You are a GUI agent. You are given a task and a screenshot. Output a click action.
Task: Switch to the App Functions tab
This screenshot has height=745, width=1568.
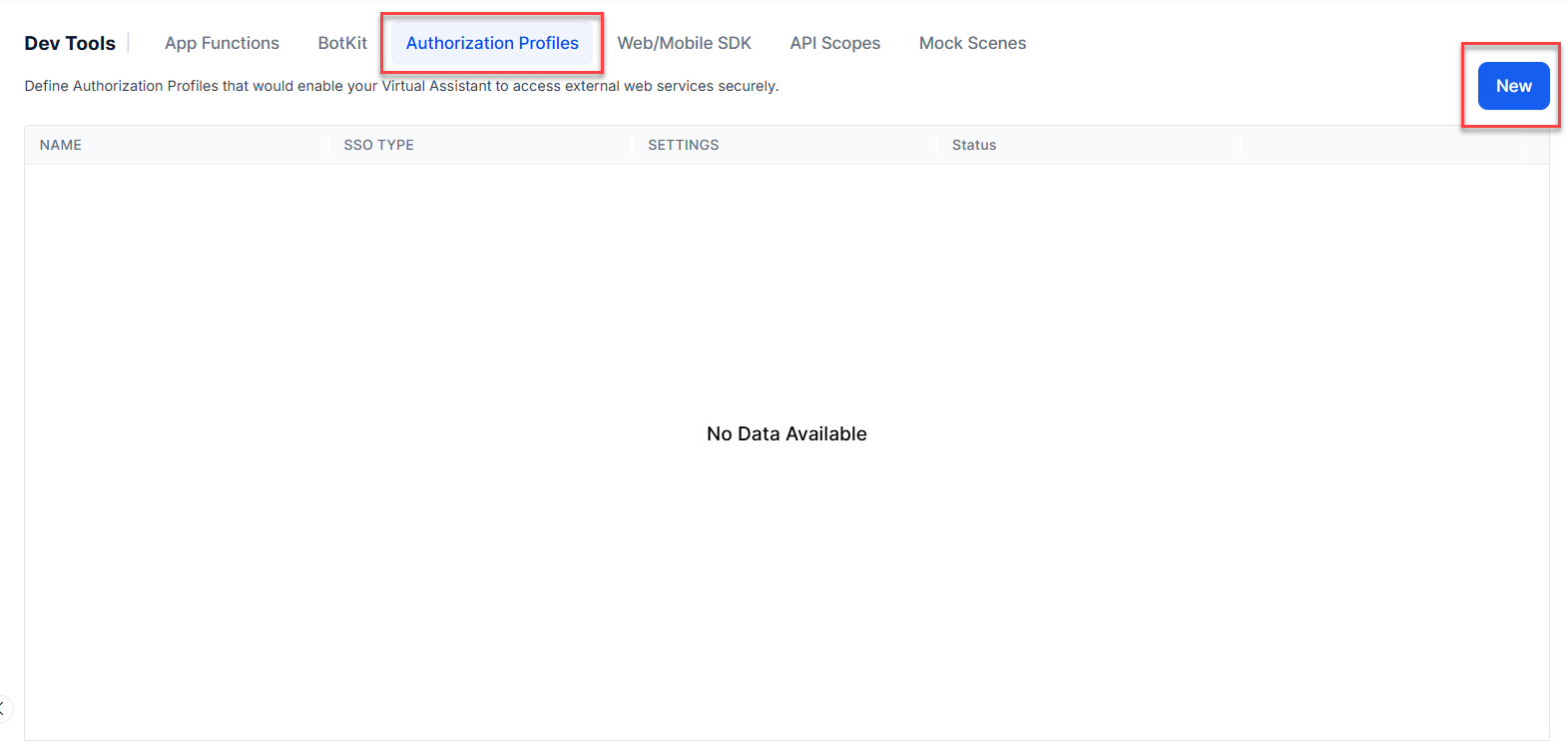[222, 43]
